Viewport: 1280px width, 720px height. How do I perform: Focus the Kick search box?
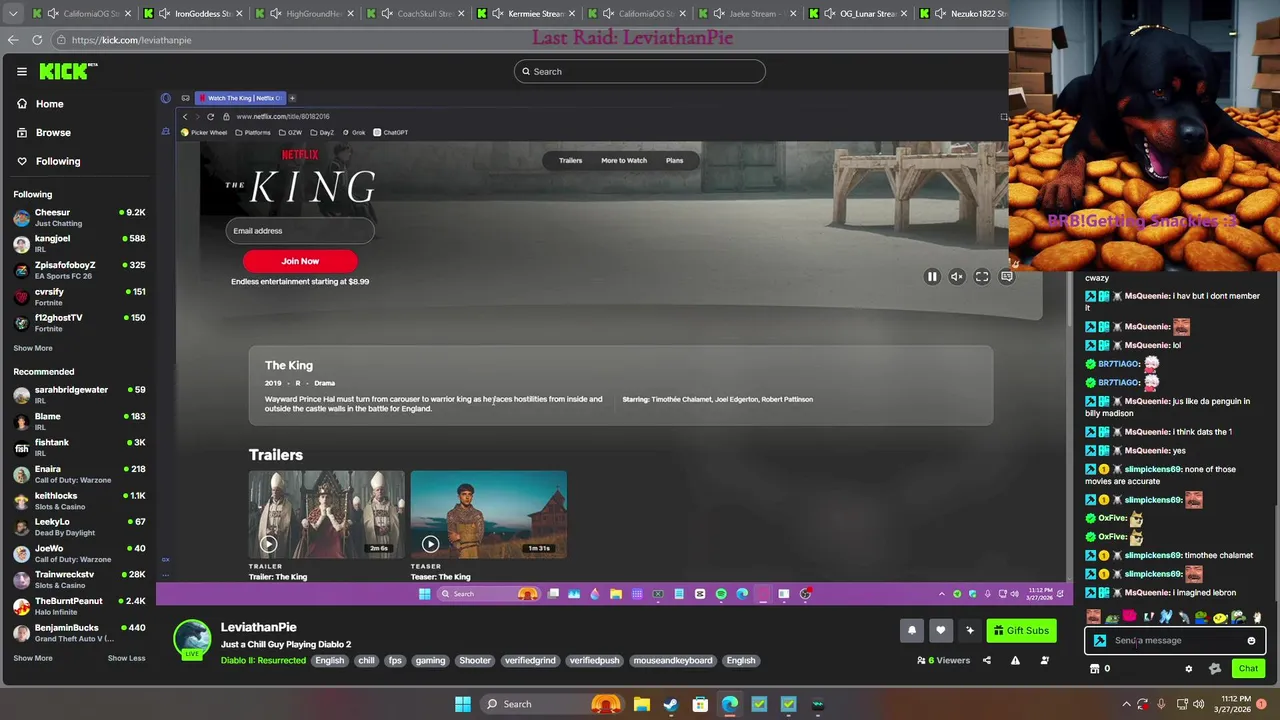(x=640, y=71)
